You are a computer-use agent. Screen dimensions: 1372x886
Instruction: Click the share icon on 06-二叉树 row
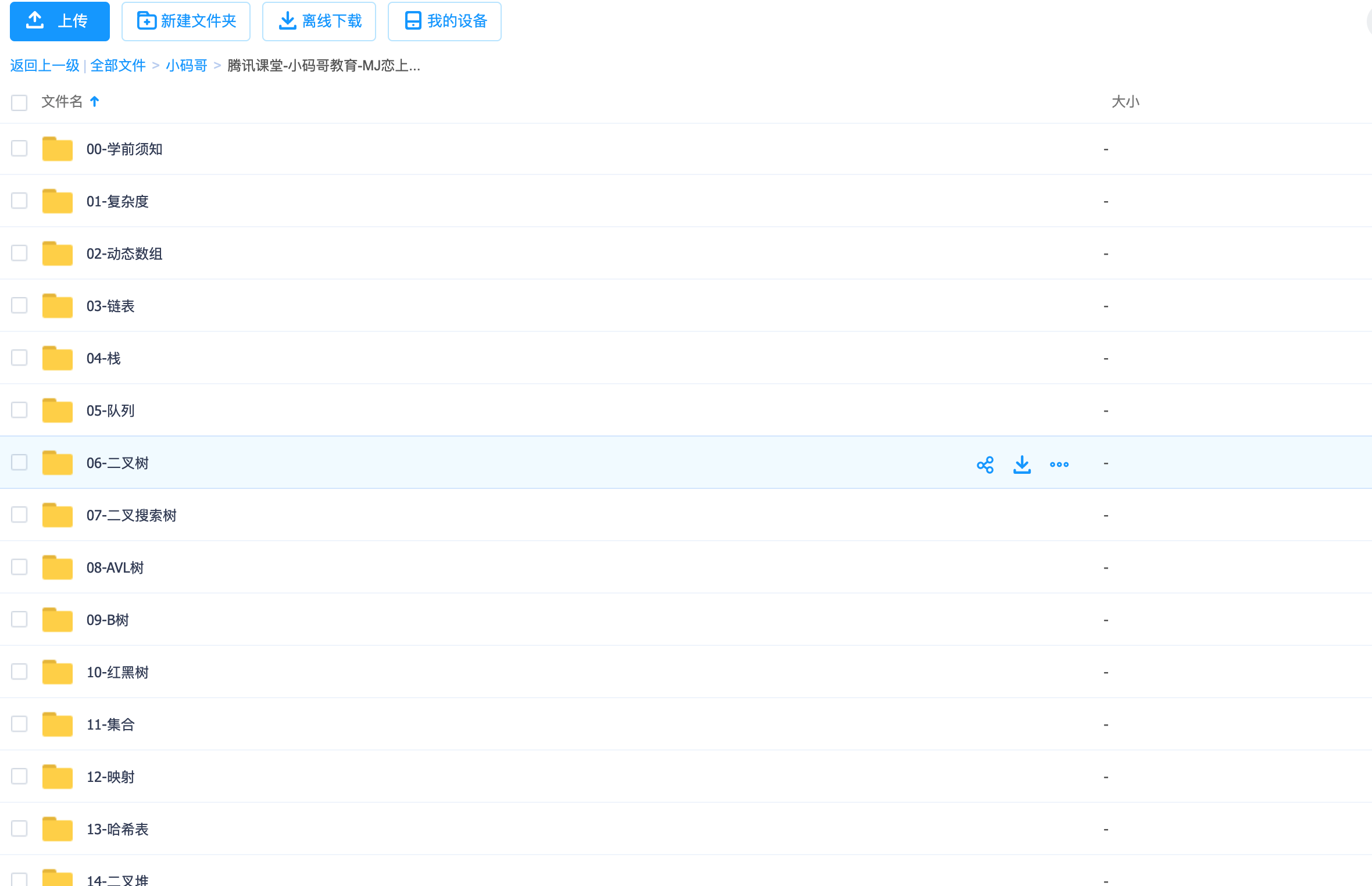tap(985, 465)
